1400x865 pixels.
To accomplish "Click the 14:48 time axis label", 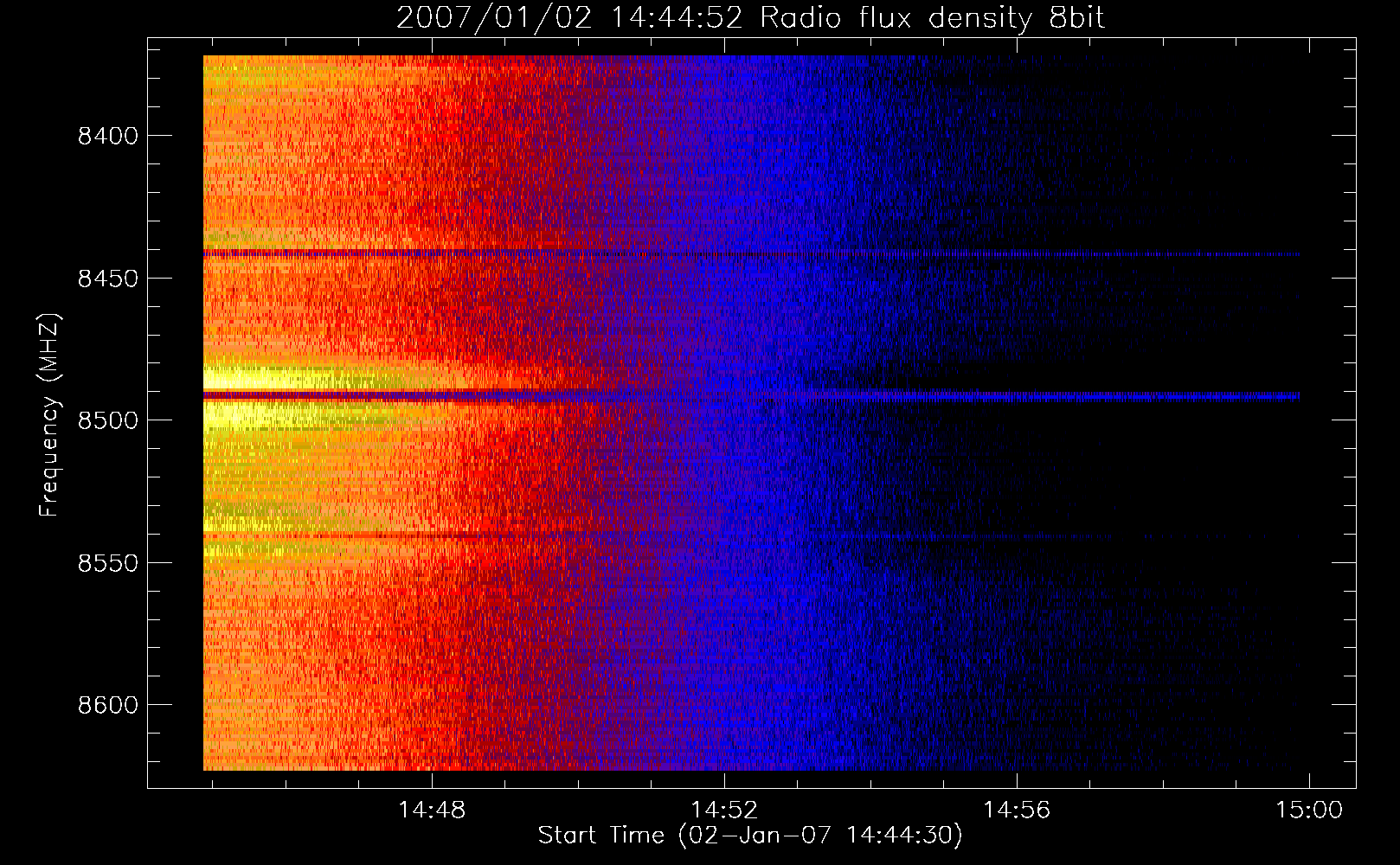I will coord(431,810).
